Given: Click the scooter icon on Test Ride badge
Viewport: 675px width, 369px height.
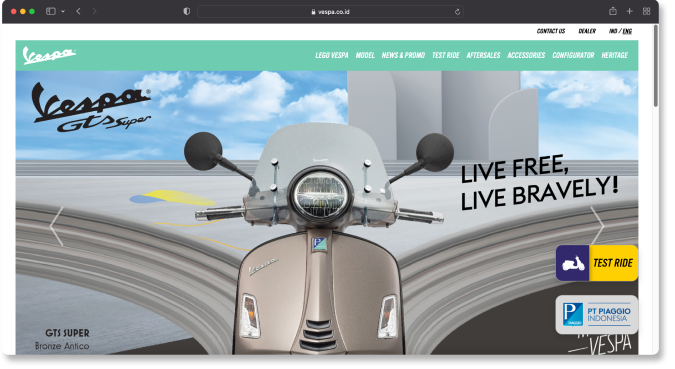Looking at the screenshot, I should (x=573, y=263).
